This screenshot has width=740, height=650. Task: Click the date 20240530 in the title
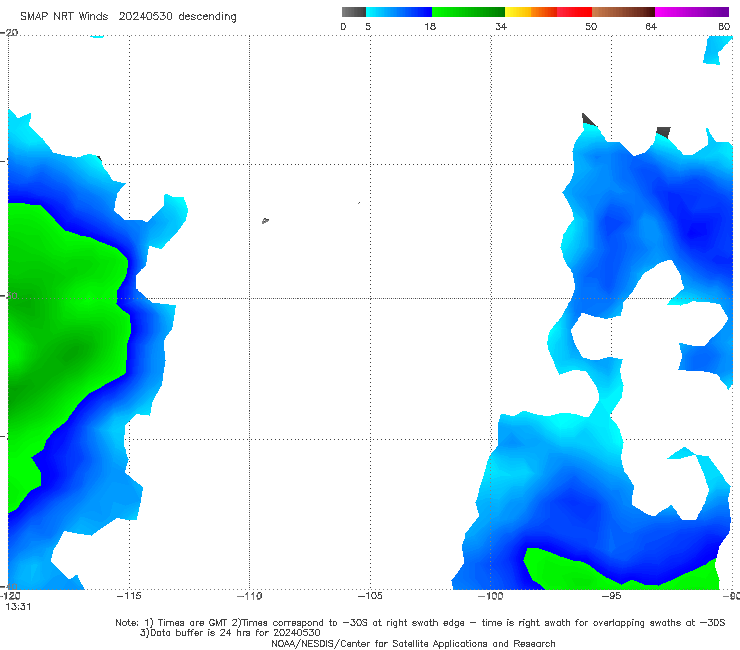145,16
